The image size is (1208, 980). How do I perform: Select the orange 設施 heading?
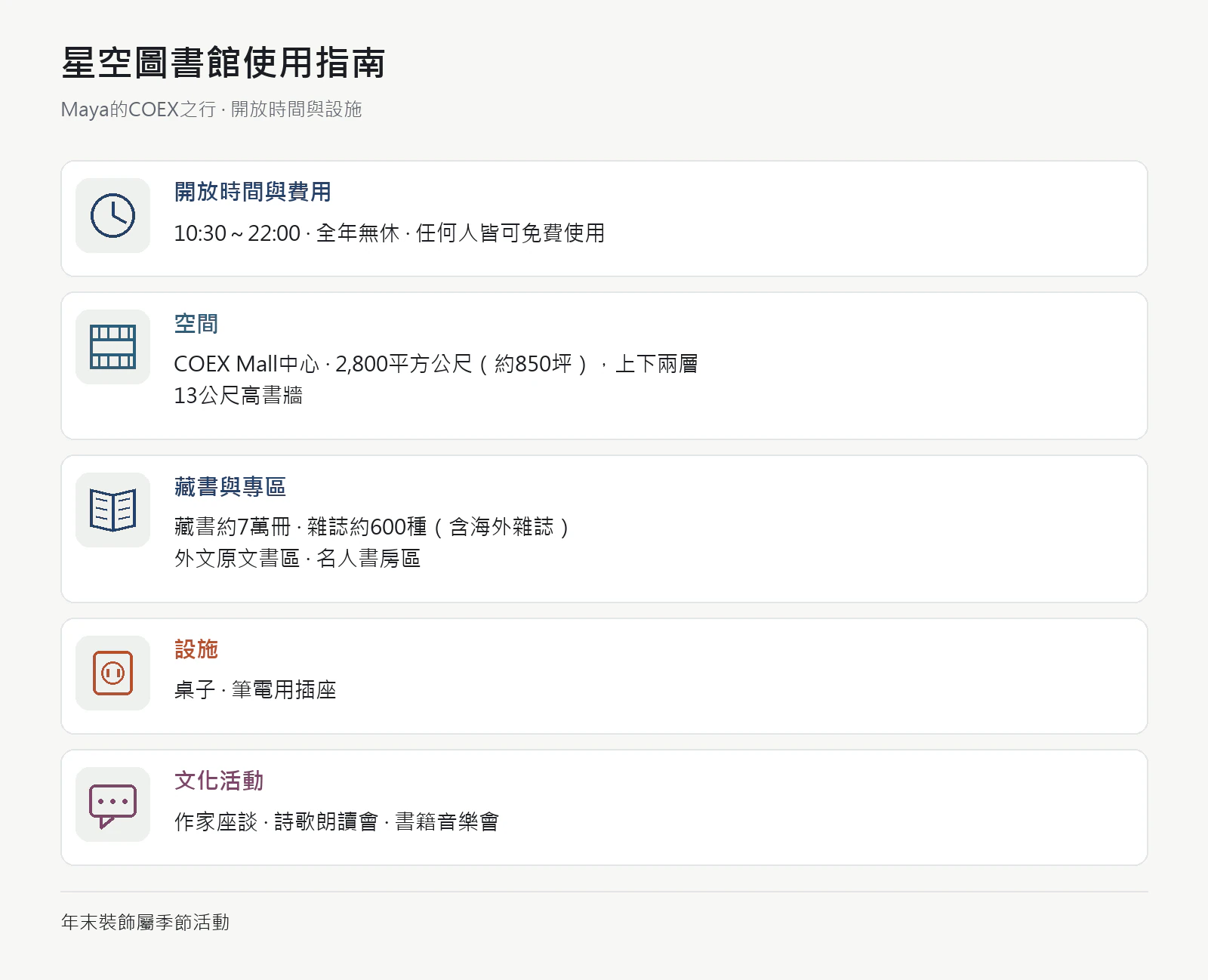pos(196,649)
